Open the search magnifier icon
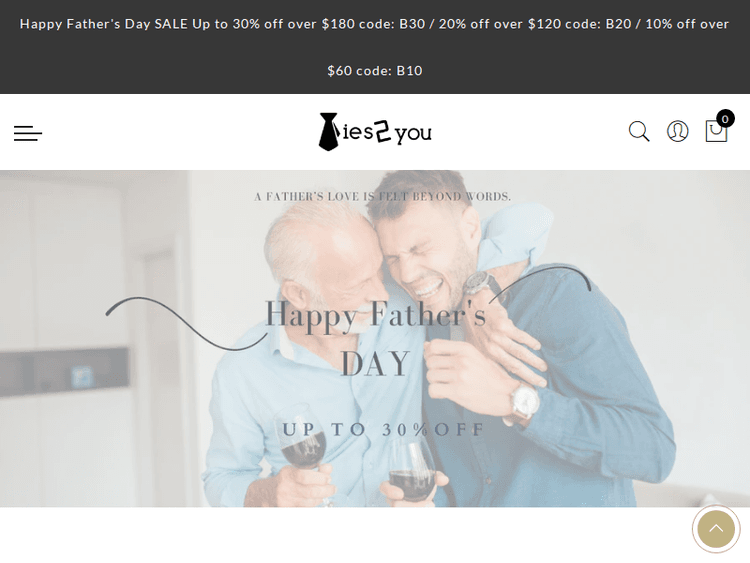Image resolution: width=750 pixels, height=563 pixels. coord(639,132)
